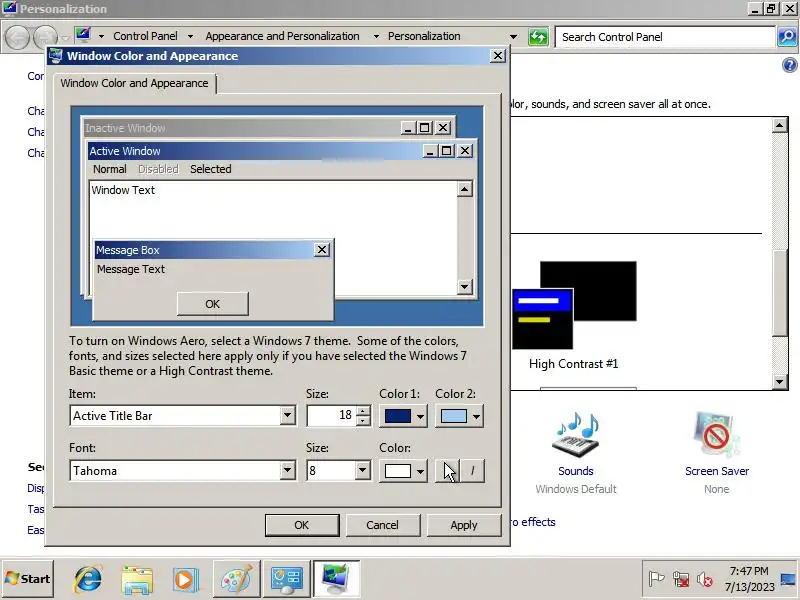
Task: Select the Window Color and Appearance tab
Action: (x=134, y=83)
